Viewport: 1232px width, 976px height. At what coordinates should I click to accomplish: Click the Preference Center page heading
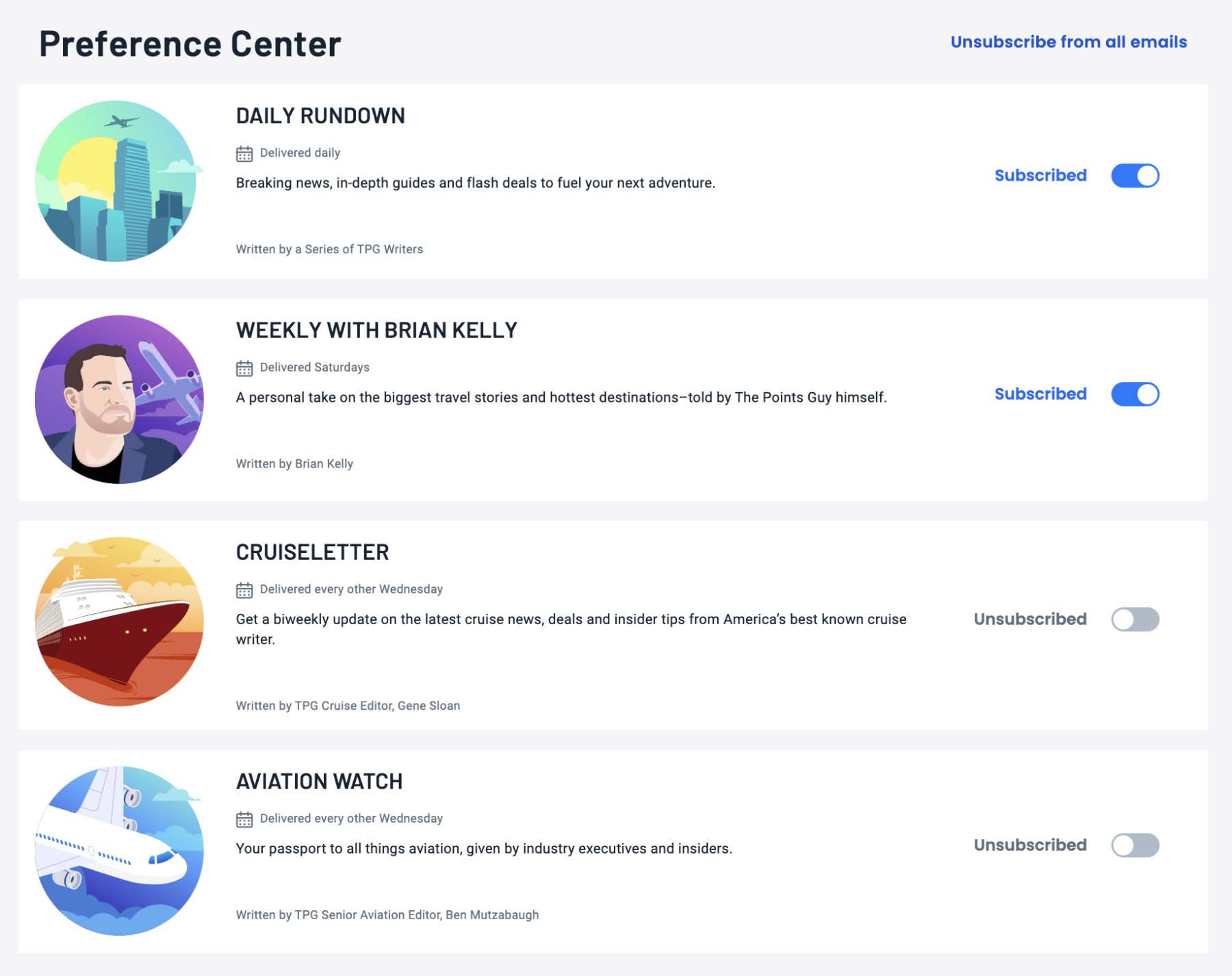[x=190, y=44]
